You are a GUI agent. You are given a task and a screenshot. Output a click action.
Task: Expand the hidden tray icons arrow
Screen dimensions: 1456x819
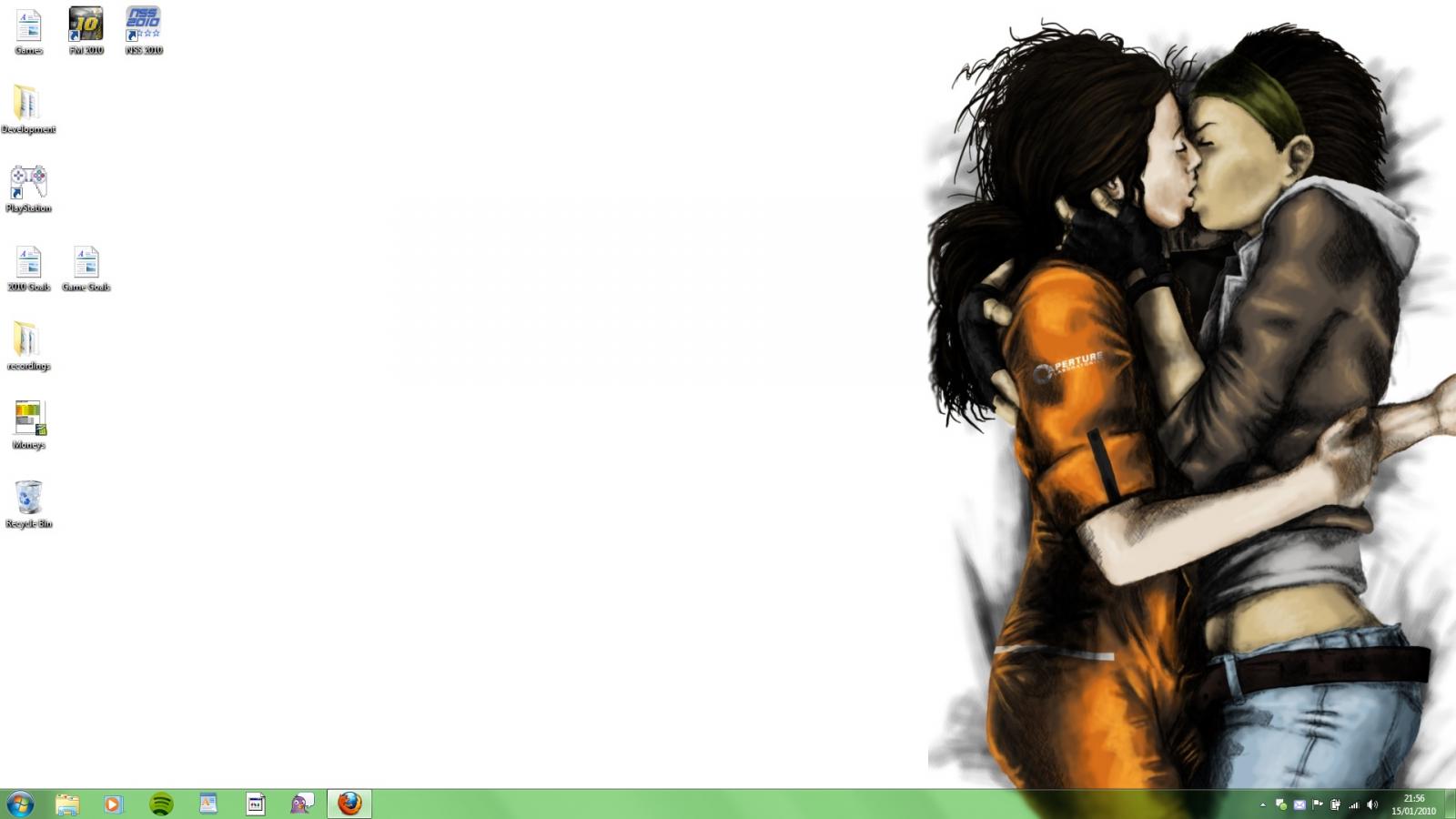(1262, 804)
